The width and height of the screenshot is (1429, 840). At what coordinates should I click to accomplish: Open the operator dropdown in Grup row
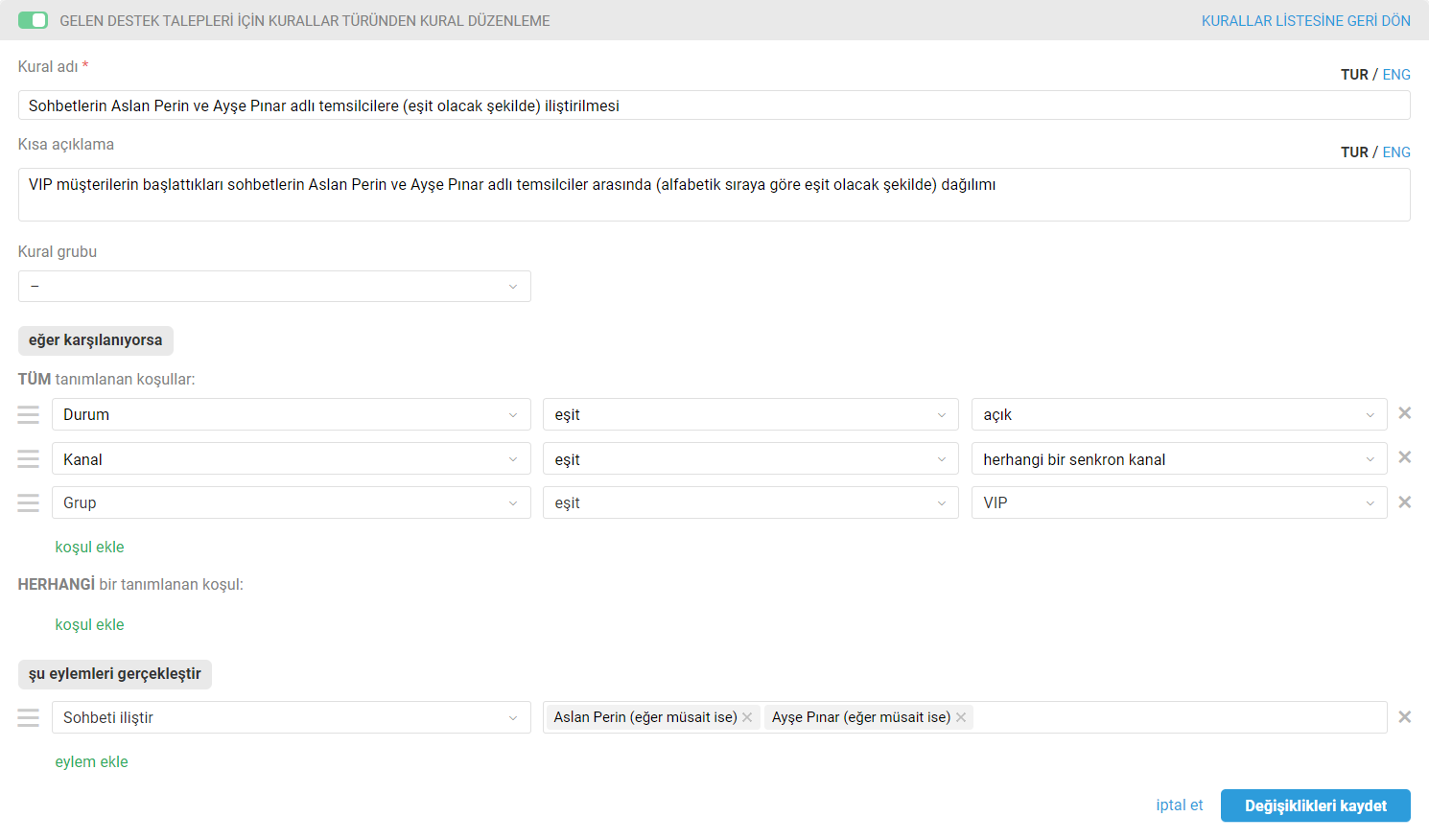(x=751, y=502)
